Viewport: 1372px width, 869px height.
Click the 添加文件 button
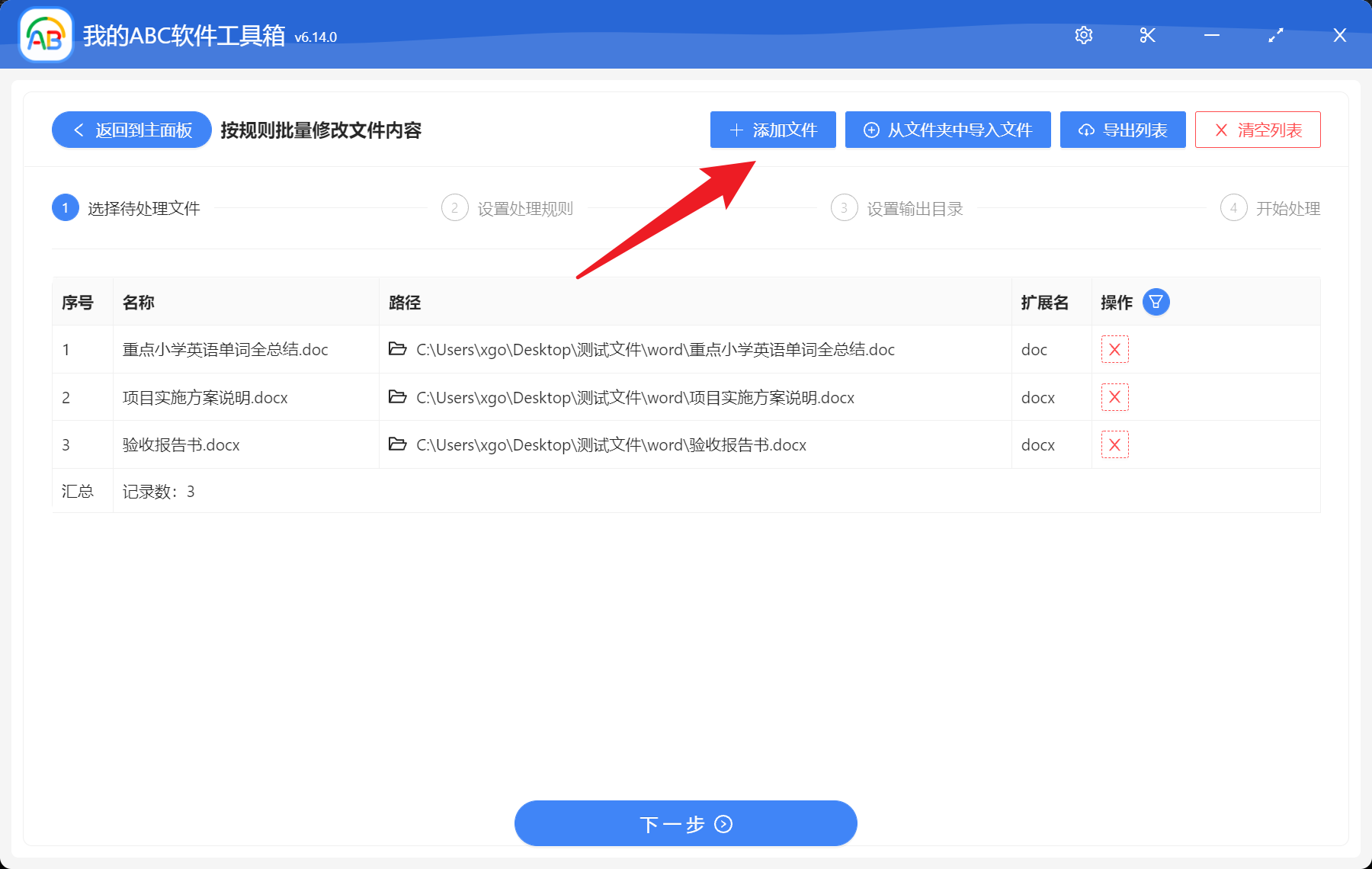[x=773, y=130]
